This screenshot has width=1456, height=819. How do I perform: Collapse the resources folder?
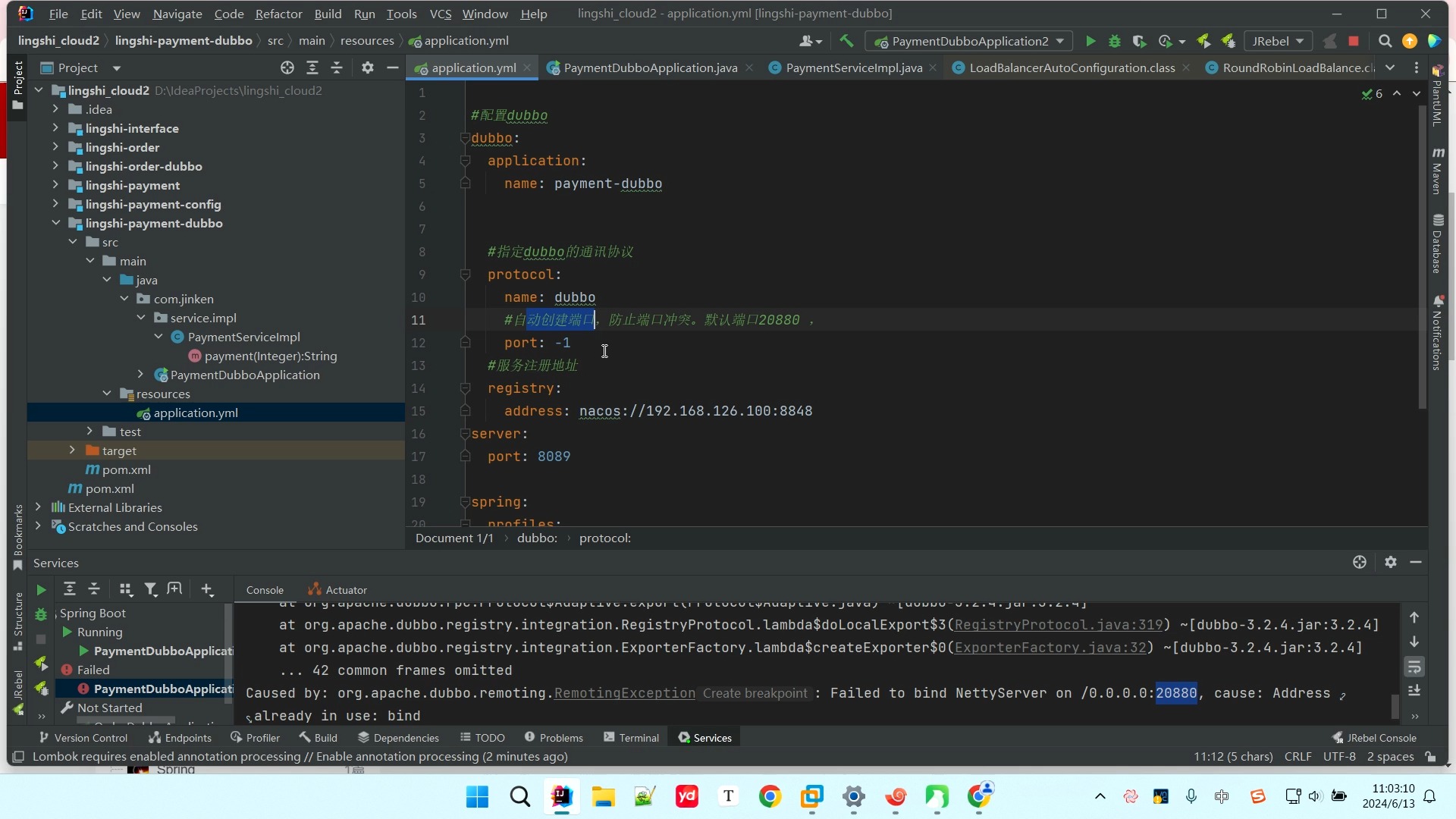[x=107, y=394]
